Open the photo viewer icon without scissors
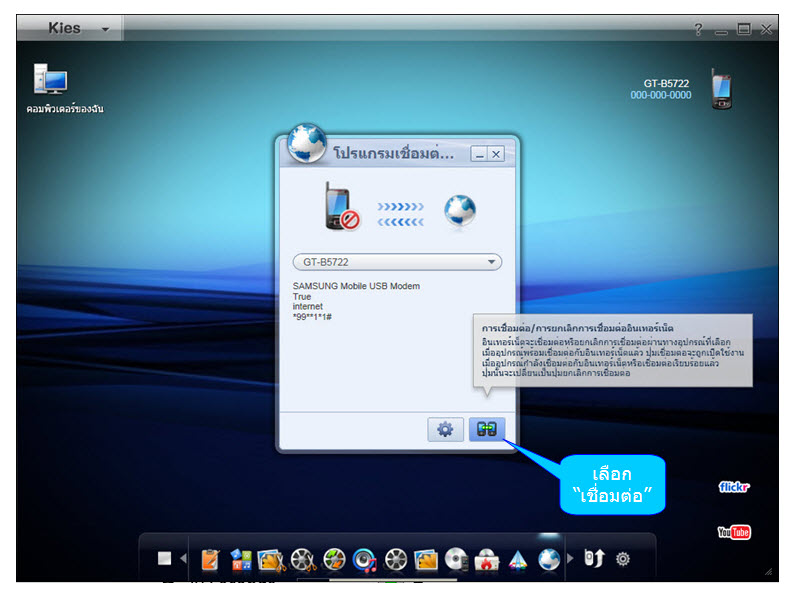The width and height of the screenshot is (802, 601). tap(426, 559)
